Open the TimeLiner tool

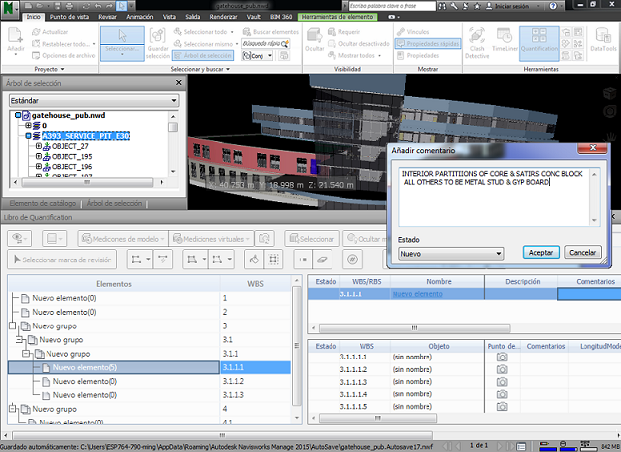505,40
